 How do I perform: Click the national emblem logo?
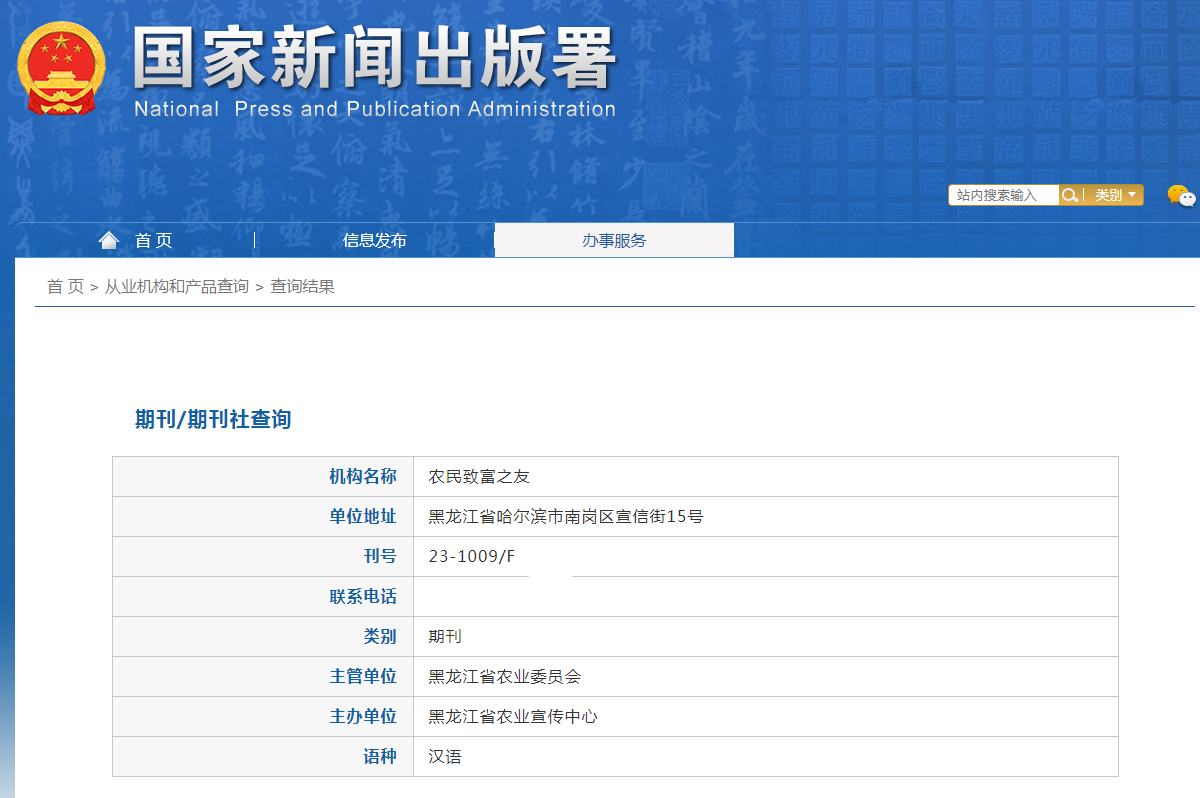[x=60, y=68]
